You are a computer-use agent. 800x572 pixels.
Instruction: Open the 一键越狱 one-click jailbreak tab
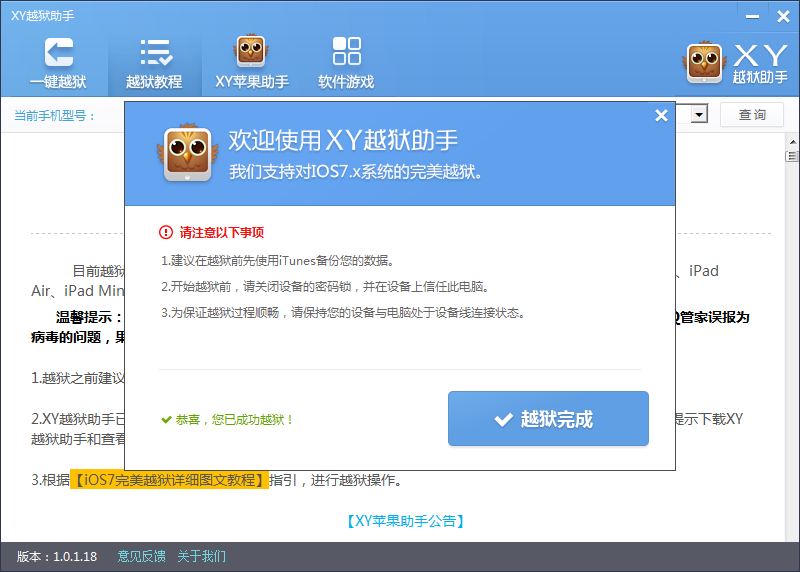click(x=58, y=63)
